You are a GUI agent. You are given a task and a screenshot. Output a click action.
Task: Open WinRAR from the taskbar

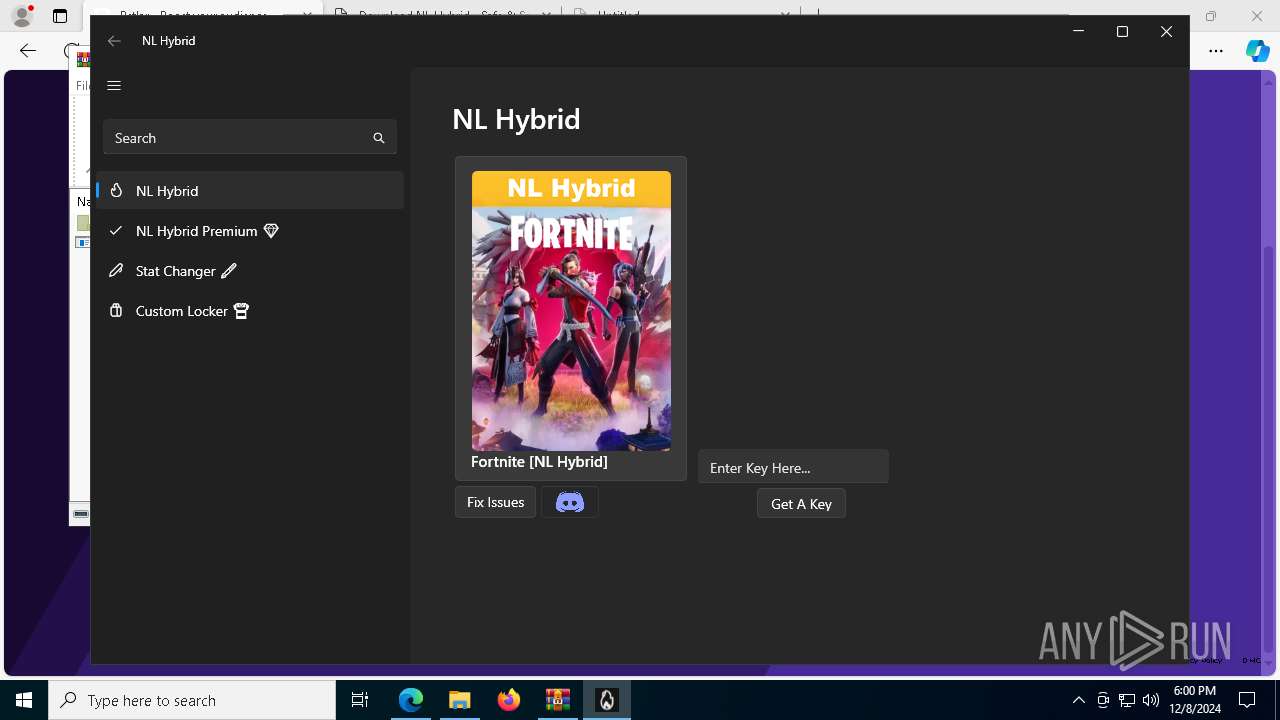click(x=557, y=700)
